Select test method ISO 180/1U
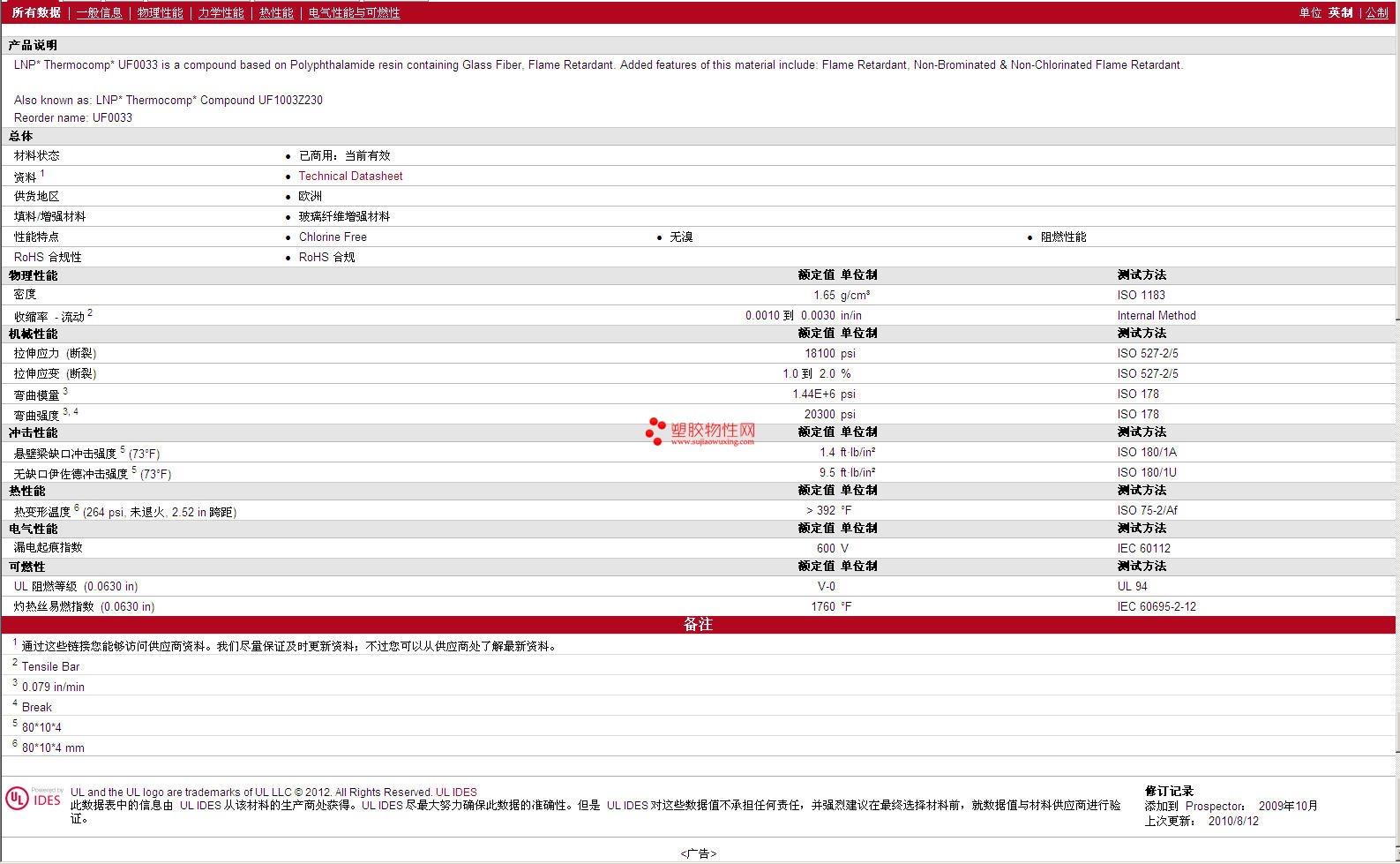This screenshot has width=1400, height=864. (x=1147, y=472)
